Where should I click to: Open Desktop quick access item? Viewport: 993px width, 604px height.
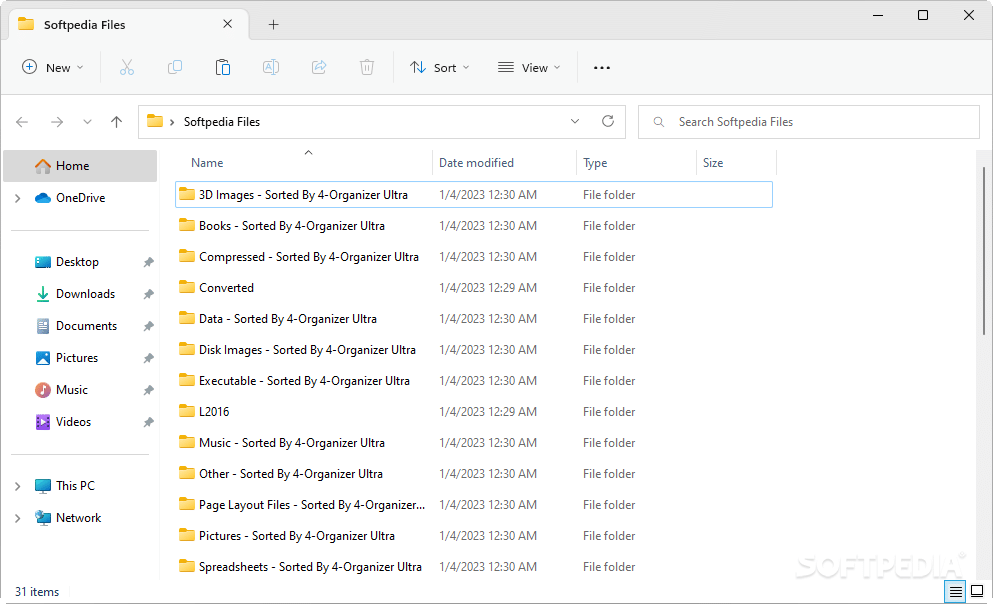click(x=77, y=262)
